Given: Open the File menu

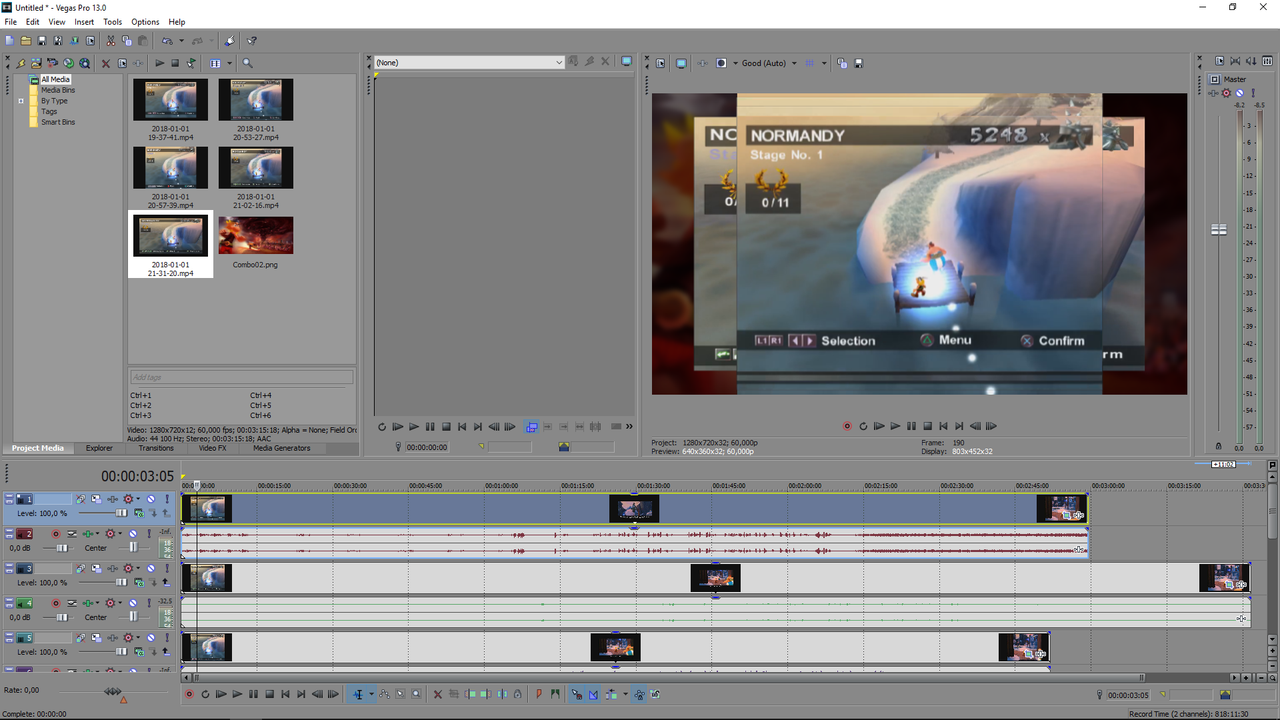Looking at the screenshot, I should (10, 22).
